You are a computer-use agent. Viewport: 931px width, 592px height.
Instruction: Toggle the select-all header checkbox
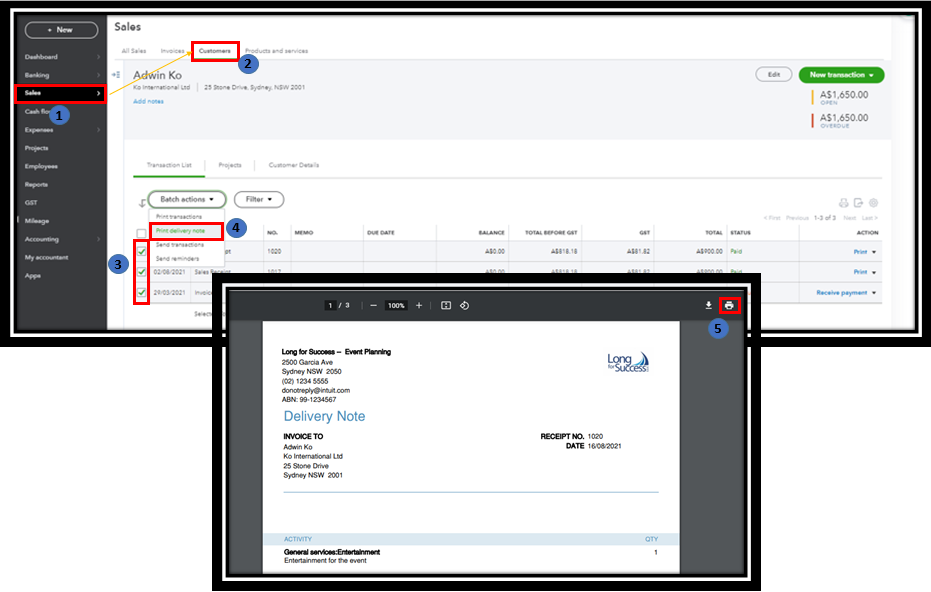click(x=142, y=233)
